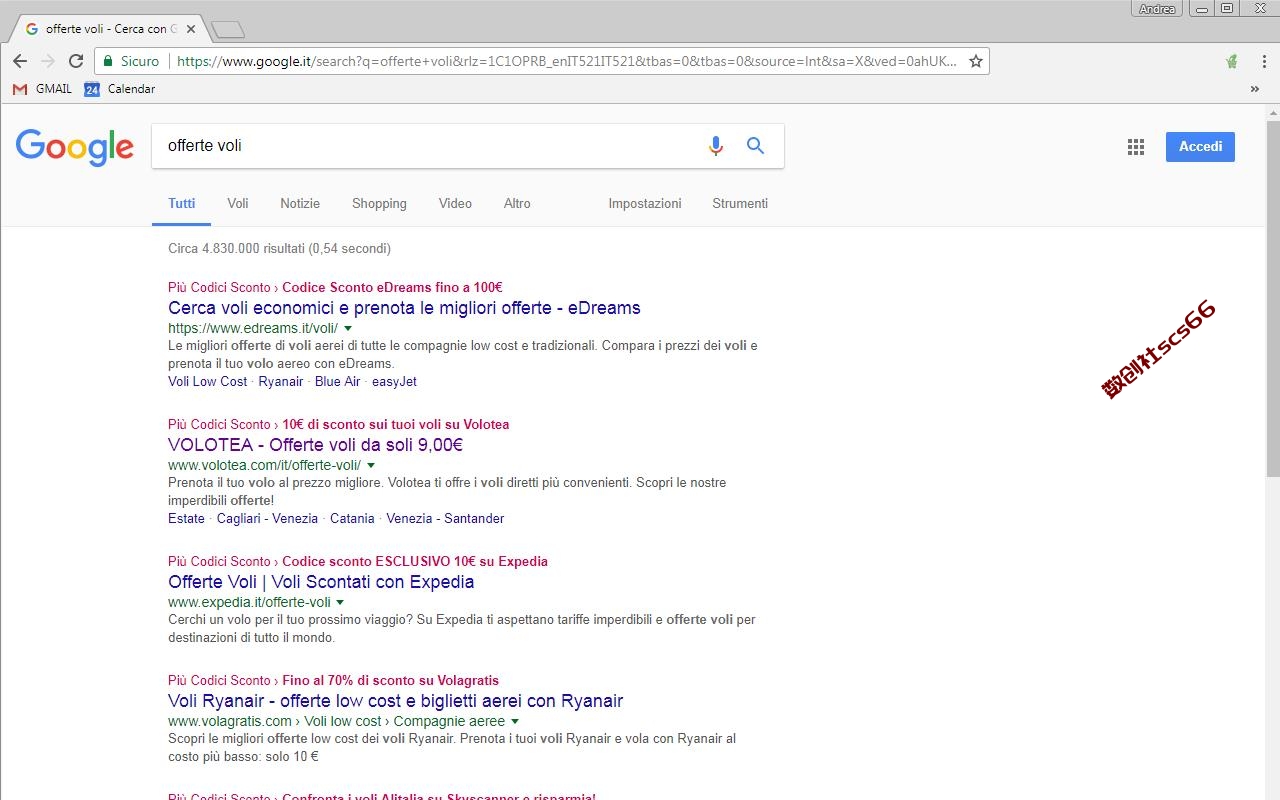This screenshot has width=1280, height=800.
Task: Click 'Più Codici Sconto' above the eDreams result
Action: pos(219,287)
